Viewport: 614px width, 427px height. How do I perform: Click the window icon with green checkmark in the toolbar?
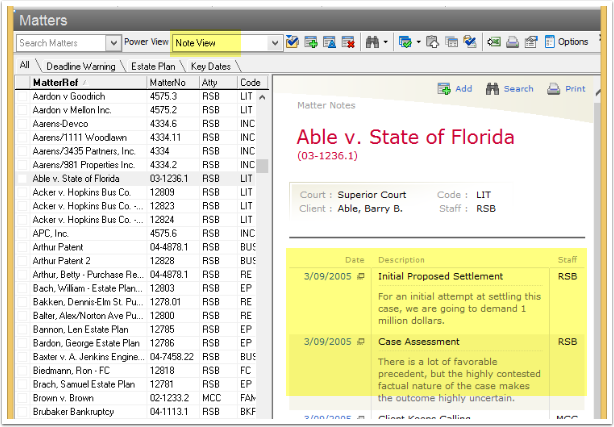click(405, 42)
